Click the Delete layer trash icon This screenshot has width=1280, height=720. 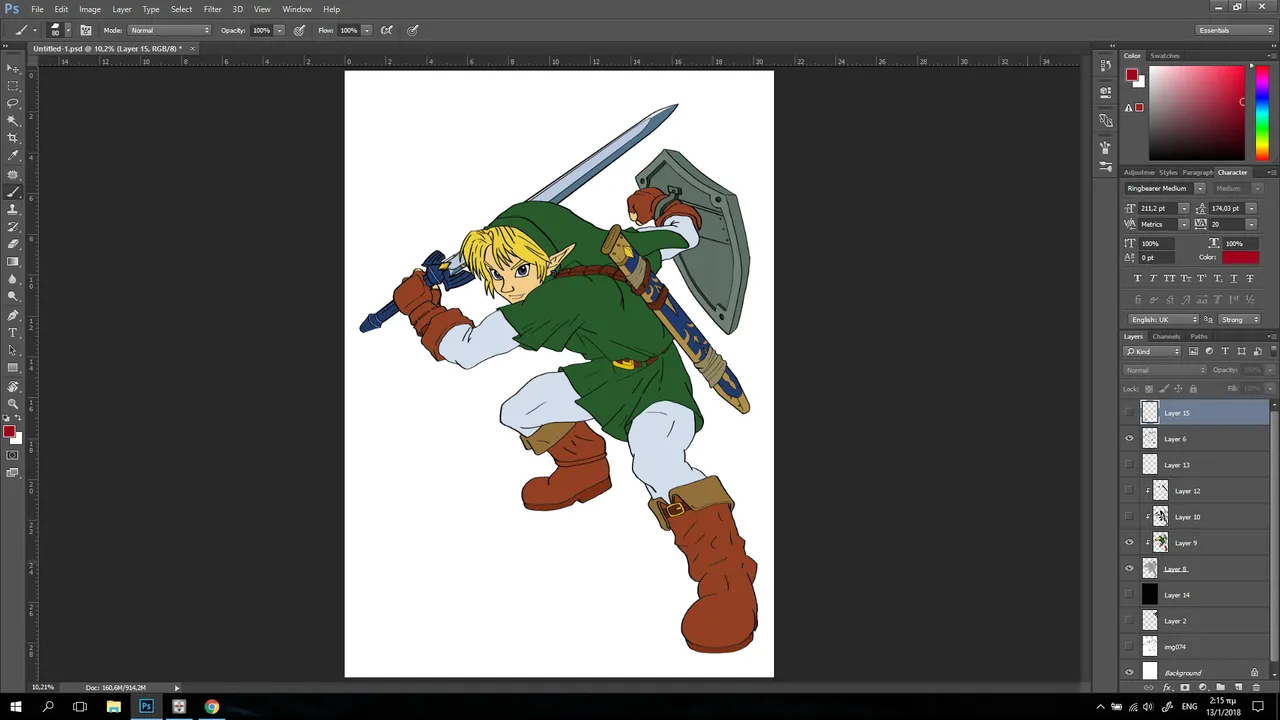click(1256, 687)
